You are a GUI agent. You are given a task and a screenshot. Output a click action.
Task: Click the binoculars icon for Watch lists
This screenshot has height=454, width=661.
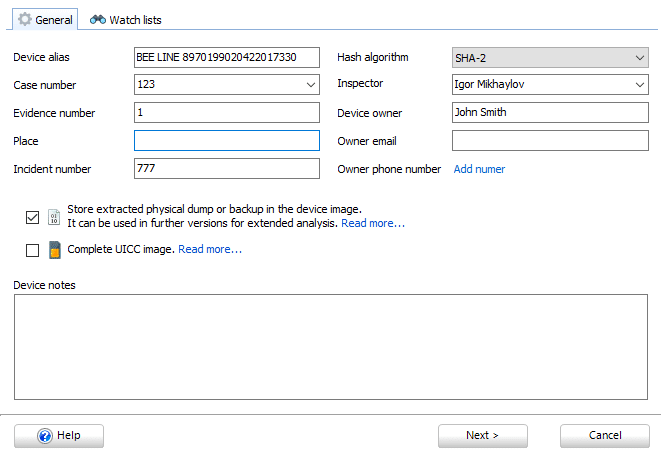point(98,19)
